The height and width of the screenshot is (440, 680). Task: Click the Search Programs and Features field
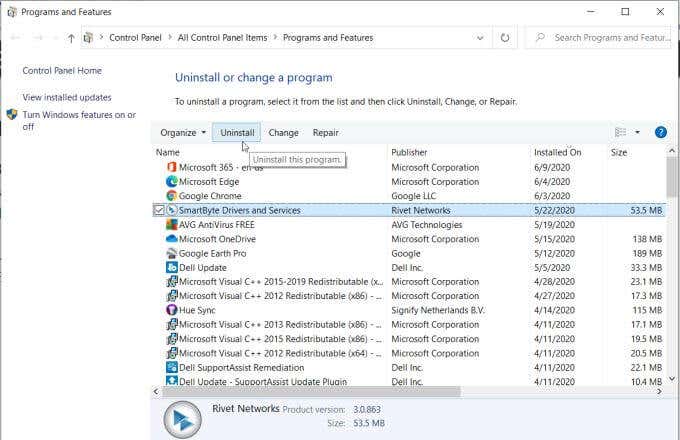[598, 38]
